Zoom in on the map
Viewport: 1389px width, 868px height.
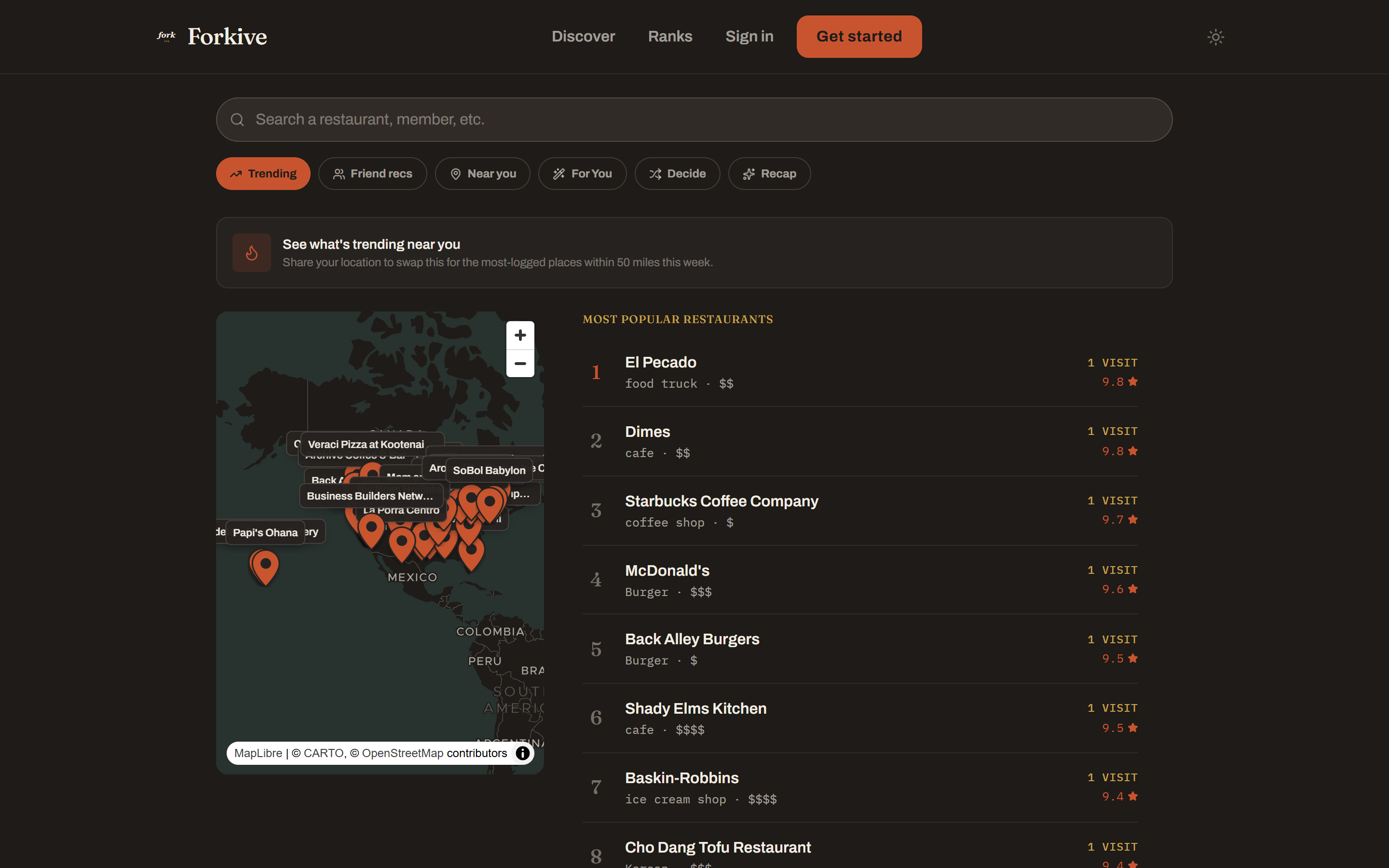point(520,335)
